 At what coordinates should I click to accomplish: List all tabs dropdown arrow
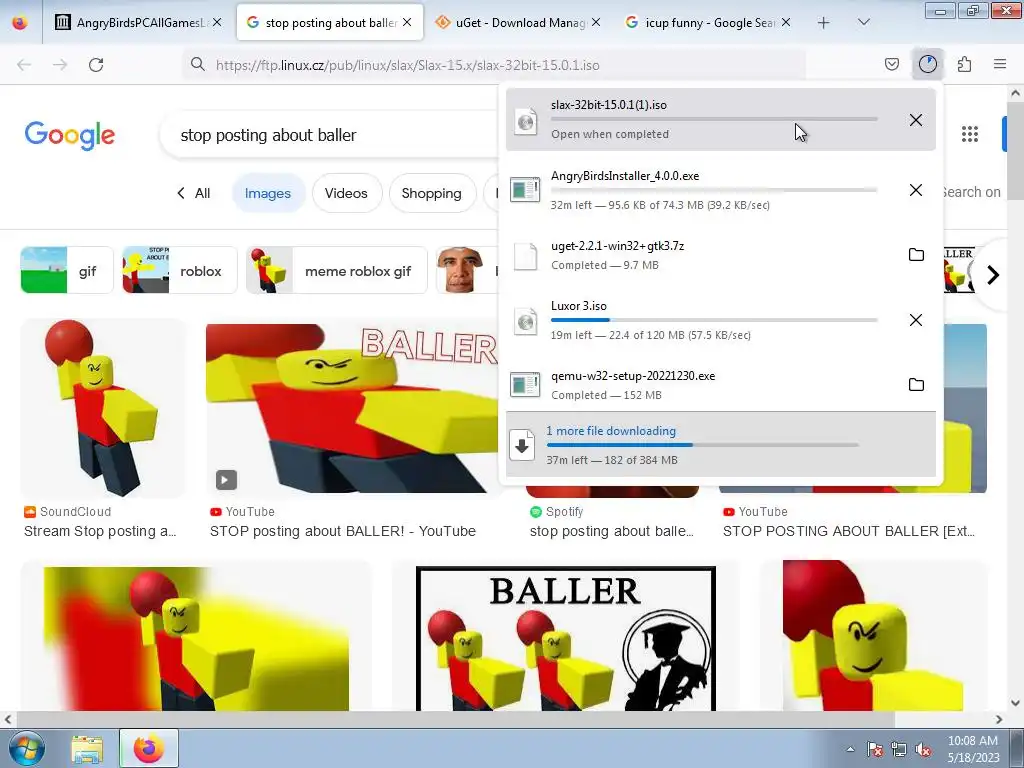click(863, 23)
